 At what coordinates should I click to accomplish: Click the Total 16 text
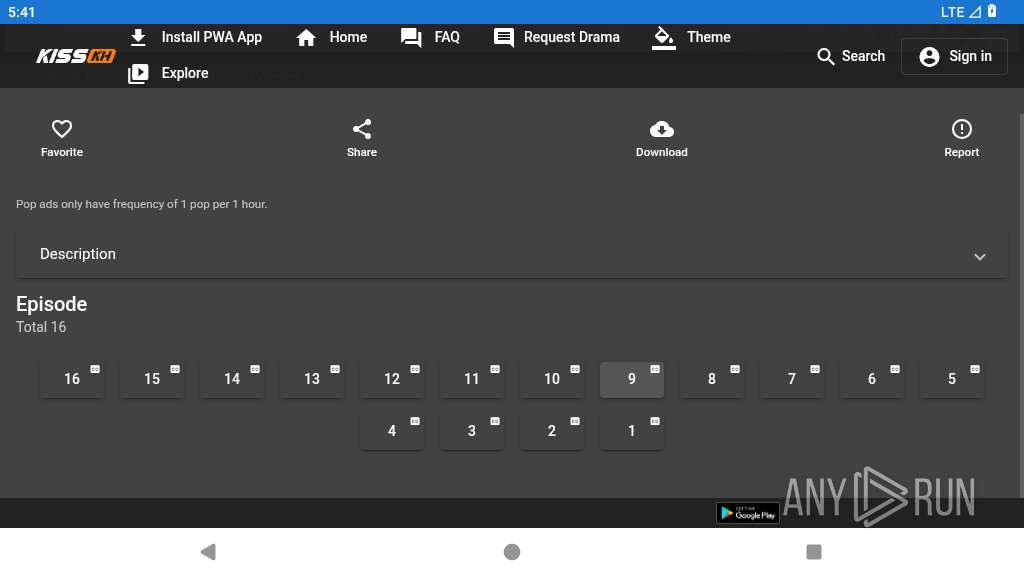click(x=41, y=327)
